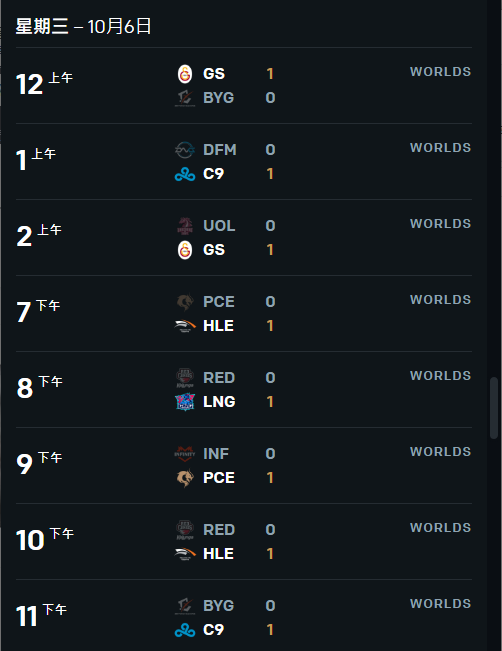
Task: Click the BYG team logo in the 12 AM match
Action: pos(185,98)
